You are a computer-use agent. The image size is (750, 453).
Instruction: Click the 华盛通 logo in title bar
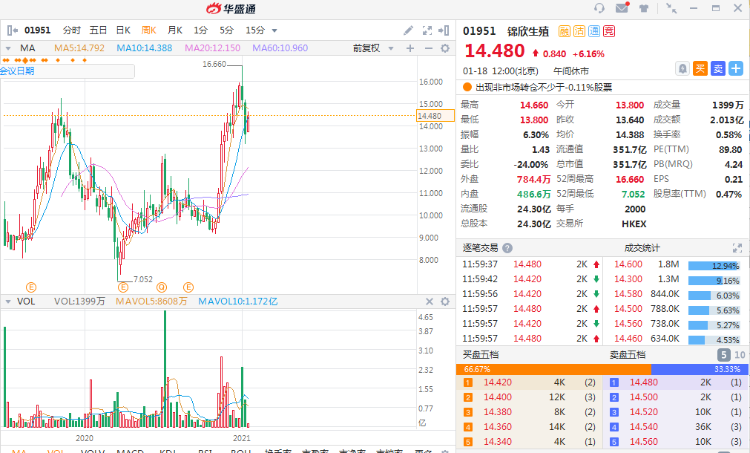tap(231, 9)
